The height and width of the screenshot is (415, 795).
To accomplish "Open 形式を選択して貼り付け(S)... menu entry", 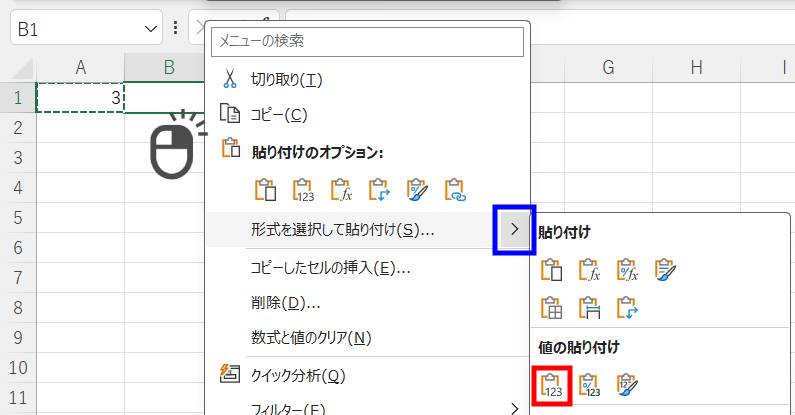I will click(x=343, y=230).
